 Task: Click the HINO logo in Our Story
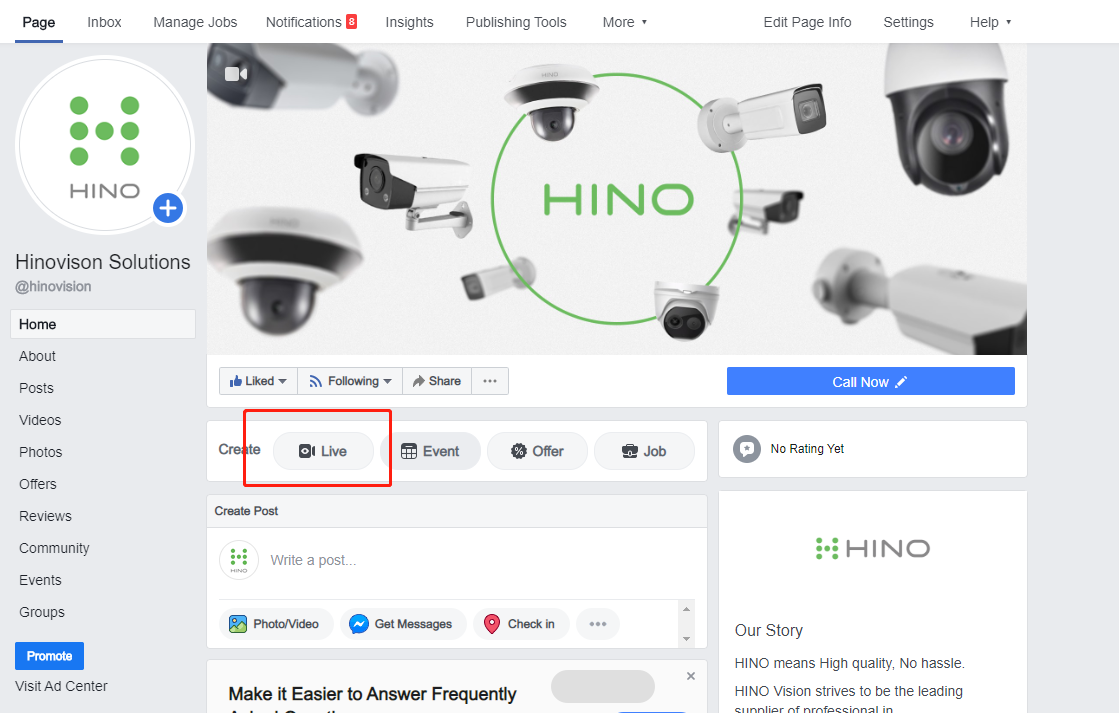[x=873, y=548]
